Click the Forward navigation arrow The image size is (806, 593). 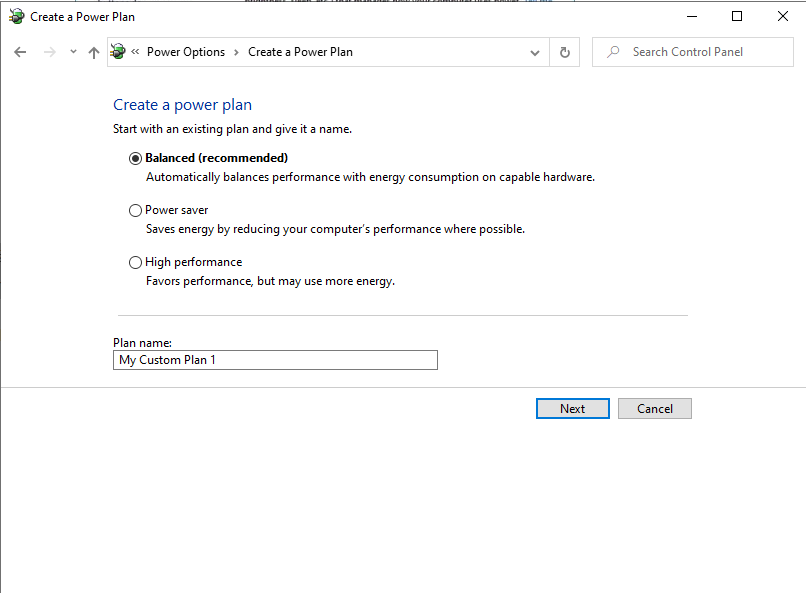point(49,52)
